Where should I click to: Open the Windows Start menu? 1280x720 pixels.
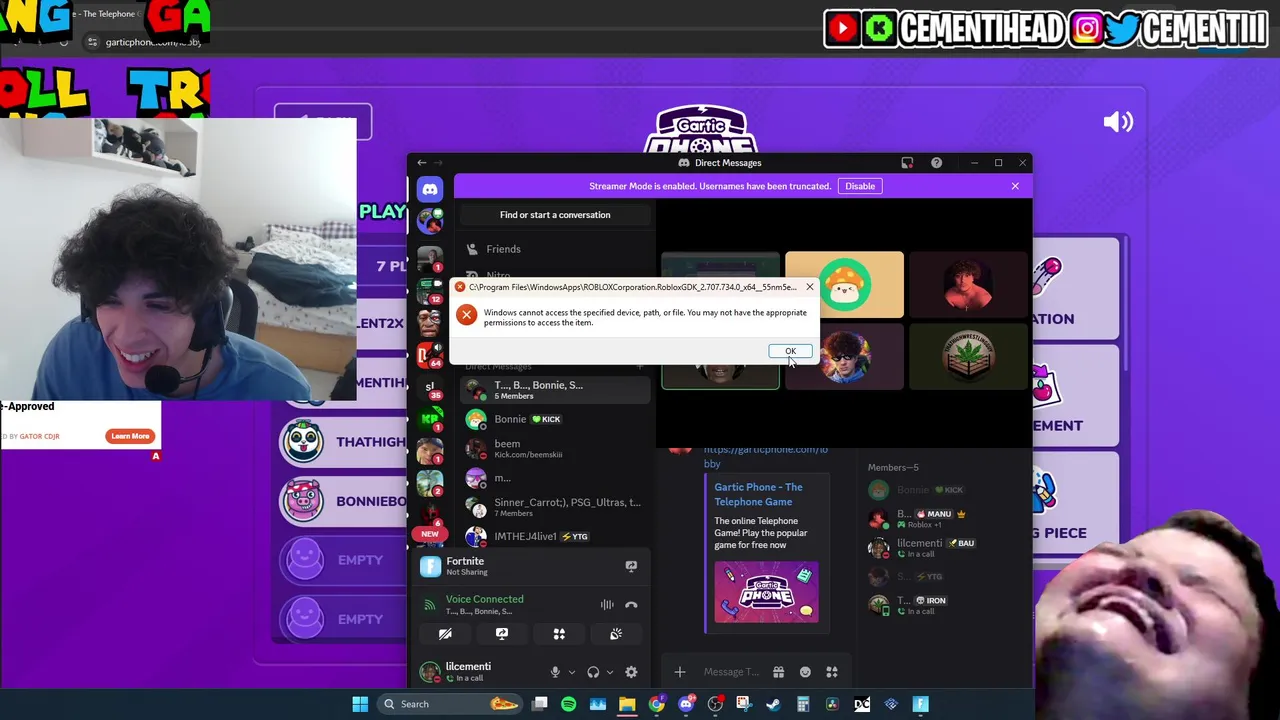[360, 704]
